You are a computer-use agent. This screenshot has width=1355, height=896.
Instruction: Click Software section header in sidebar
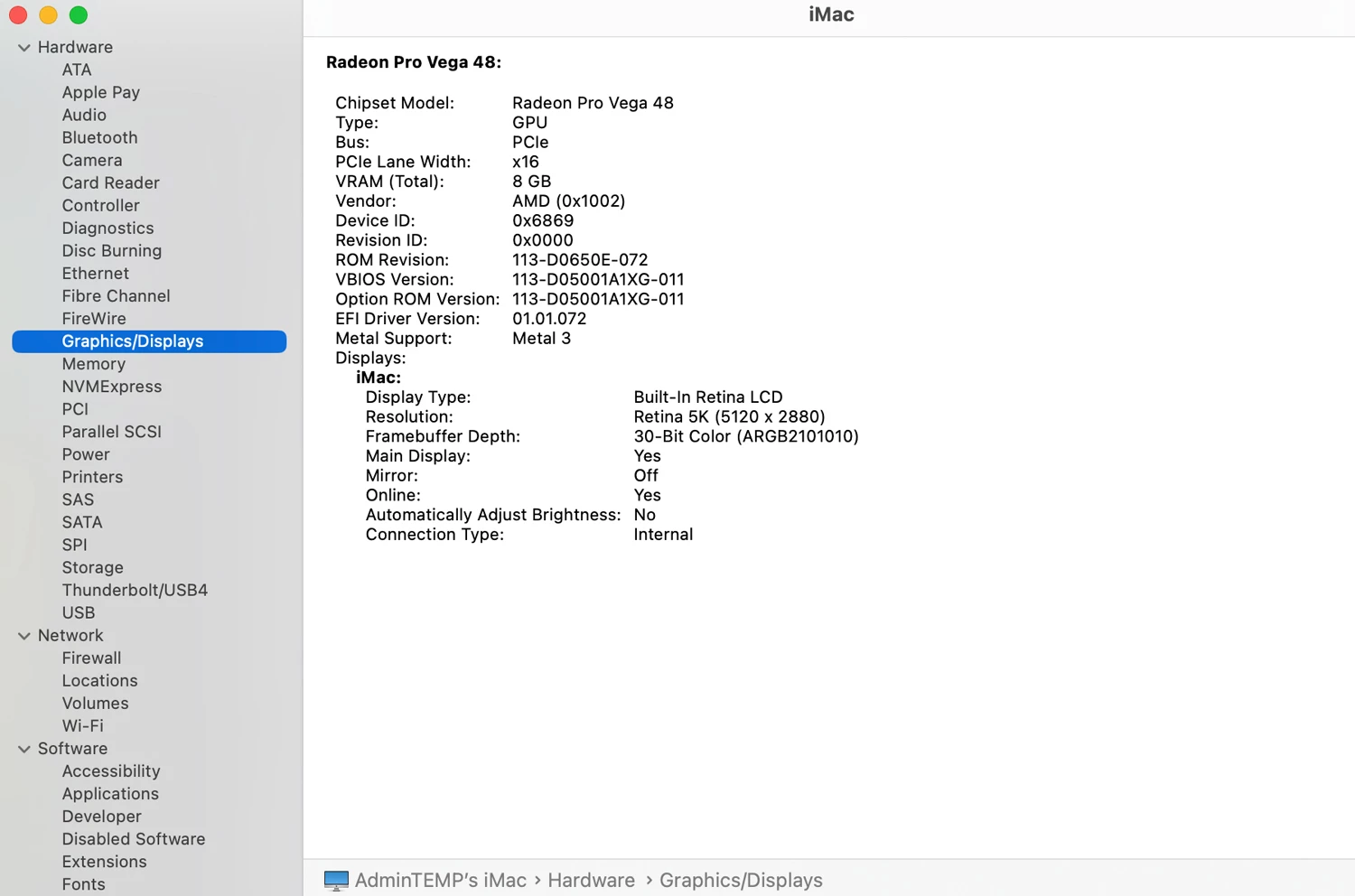pyautogui.click(x=73, y=749)
